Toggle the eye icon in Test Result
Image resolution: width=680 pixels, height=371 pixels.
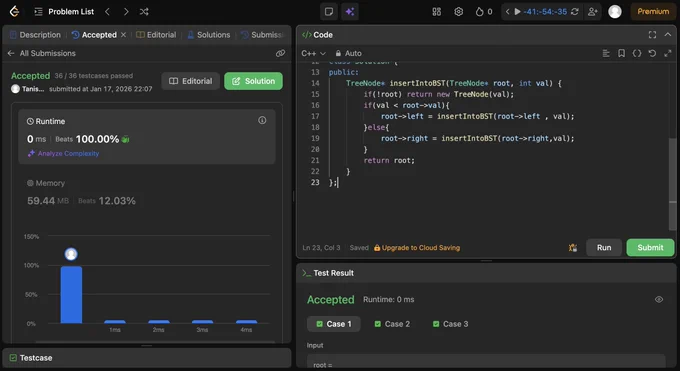click(659, 299)
